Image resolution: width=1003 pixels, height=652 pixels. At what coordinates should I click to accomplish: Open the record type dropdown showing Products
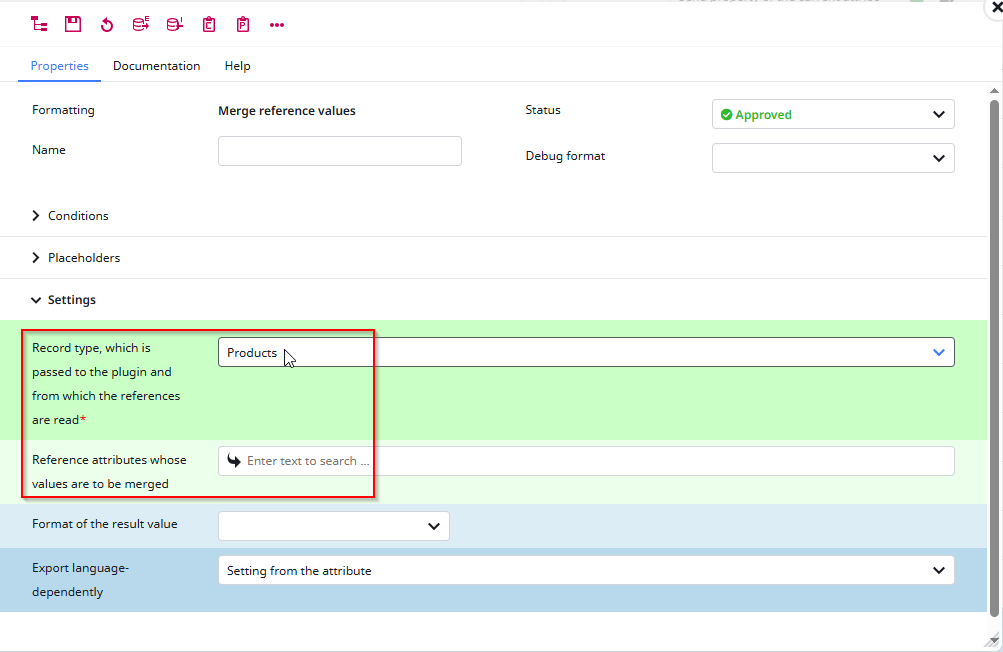[938, 352]
